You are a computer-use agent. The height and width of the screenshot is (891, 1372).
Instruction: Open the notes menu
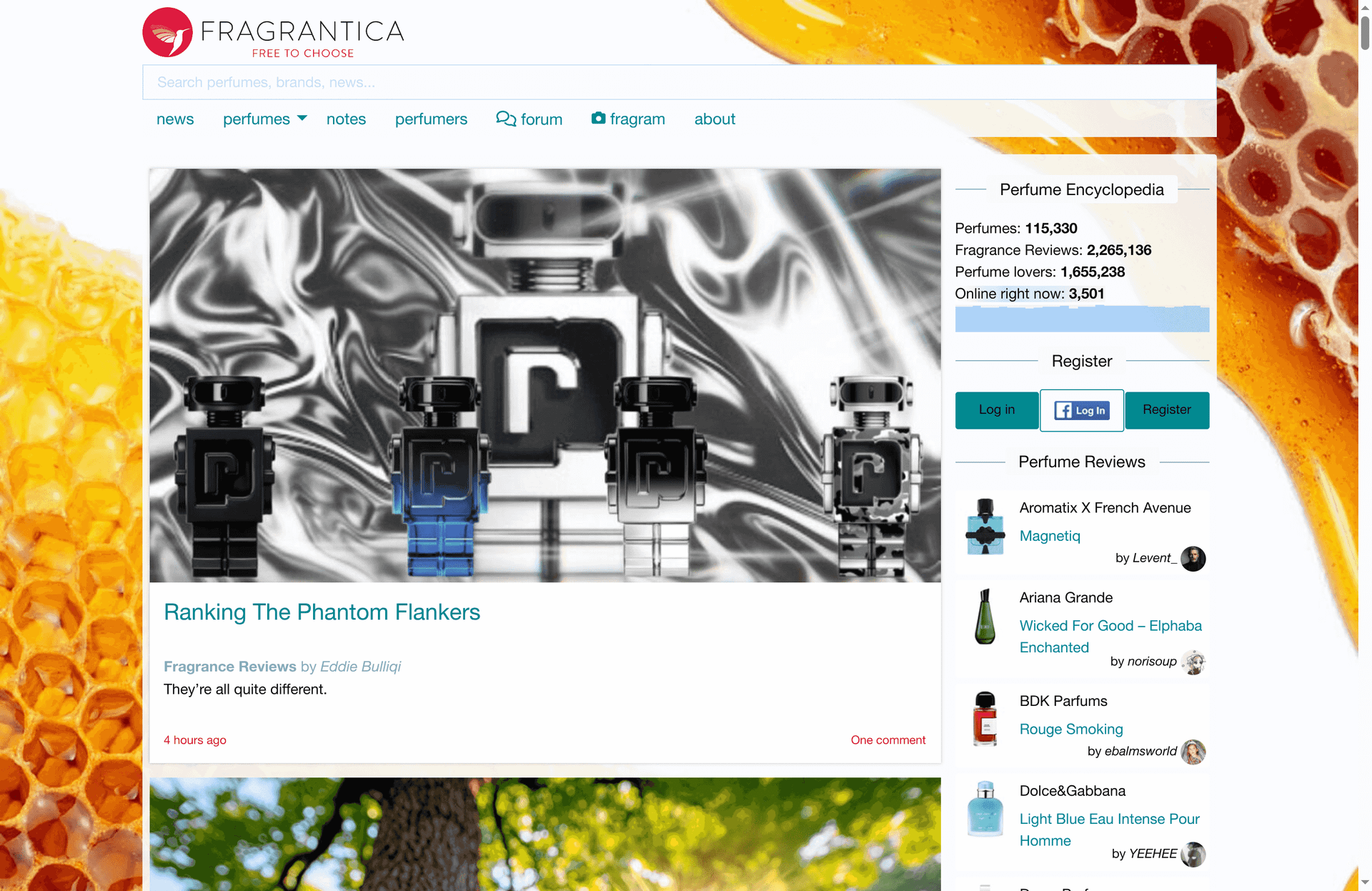click(x=346, y=119)
